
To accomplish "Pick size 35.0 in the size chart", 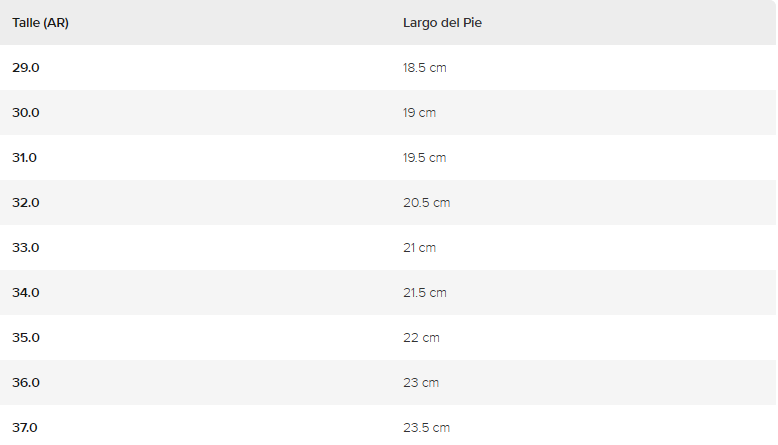I will tap(26, 338).
